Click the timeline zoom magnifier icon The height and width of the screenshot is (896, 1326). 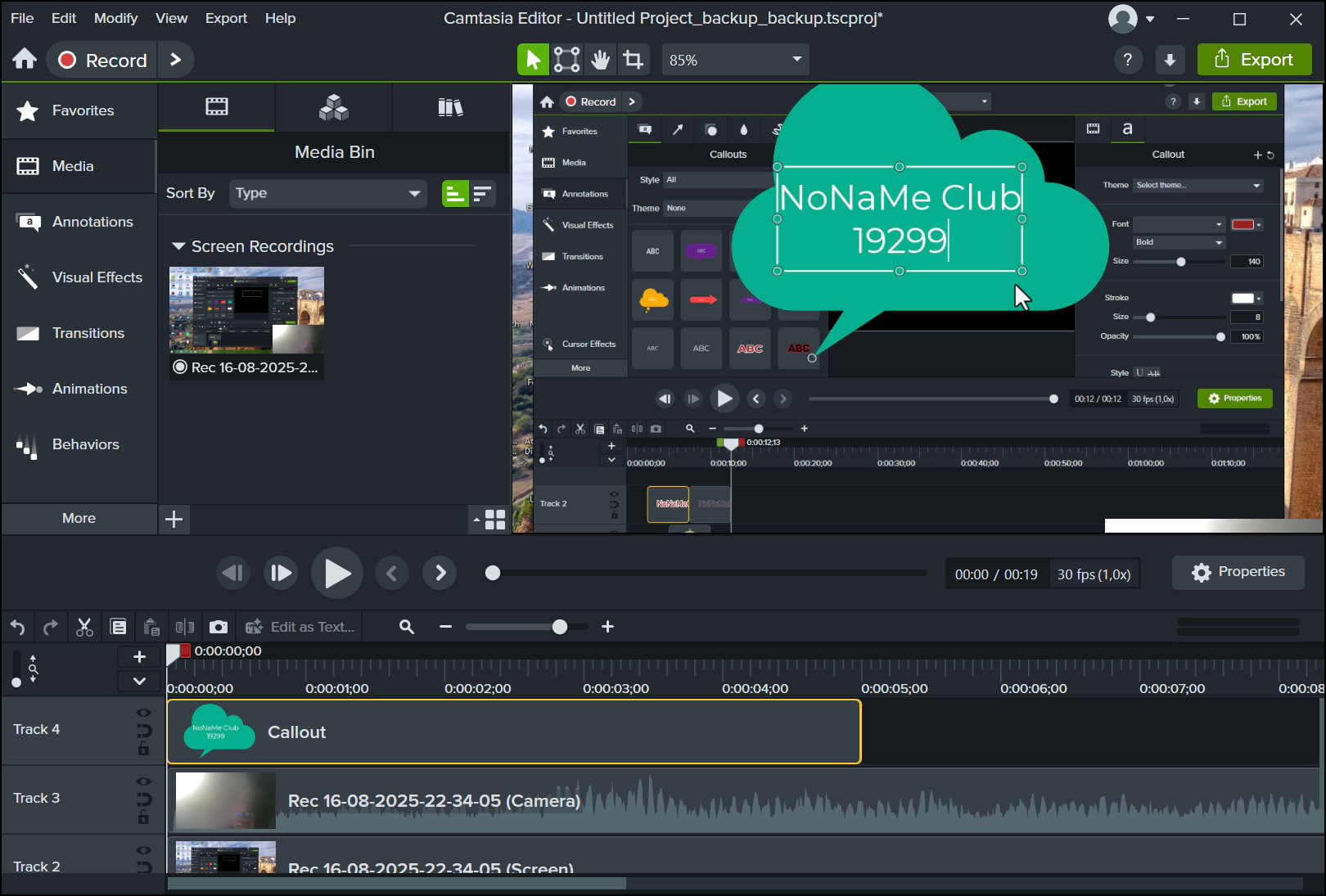coord(407,627)
